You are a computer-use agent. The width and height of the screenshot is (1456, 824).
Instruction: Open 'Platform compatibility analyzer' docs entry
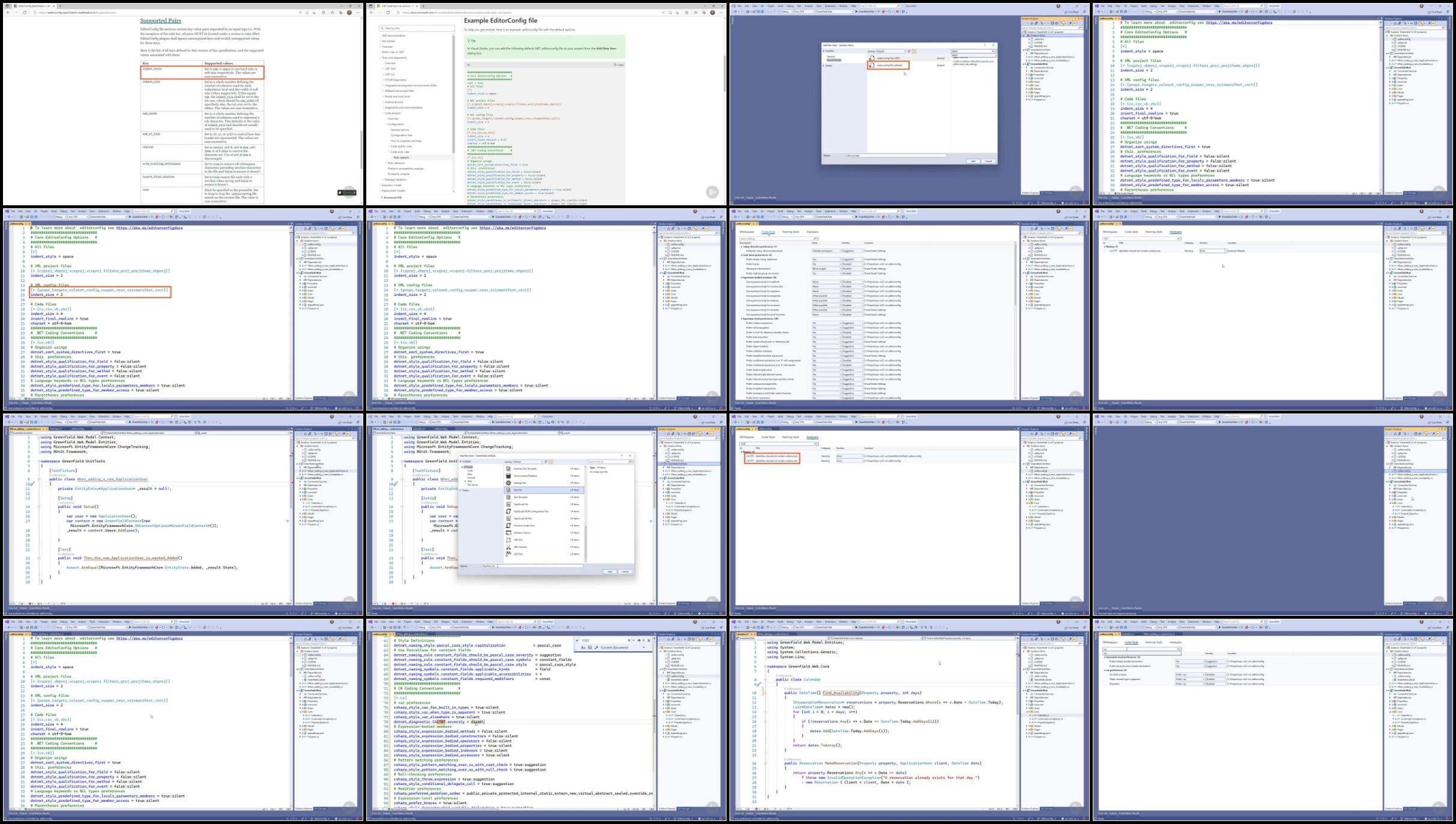(405, 168)
